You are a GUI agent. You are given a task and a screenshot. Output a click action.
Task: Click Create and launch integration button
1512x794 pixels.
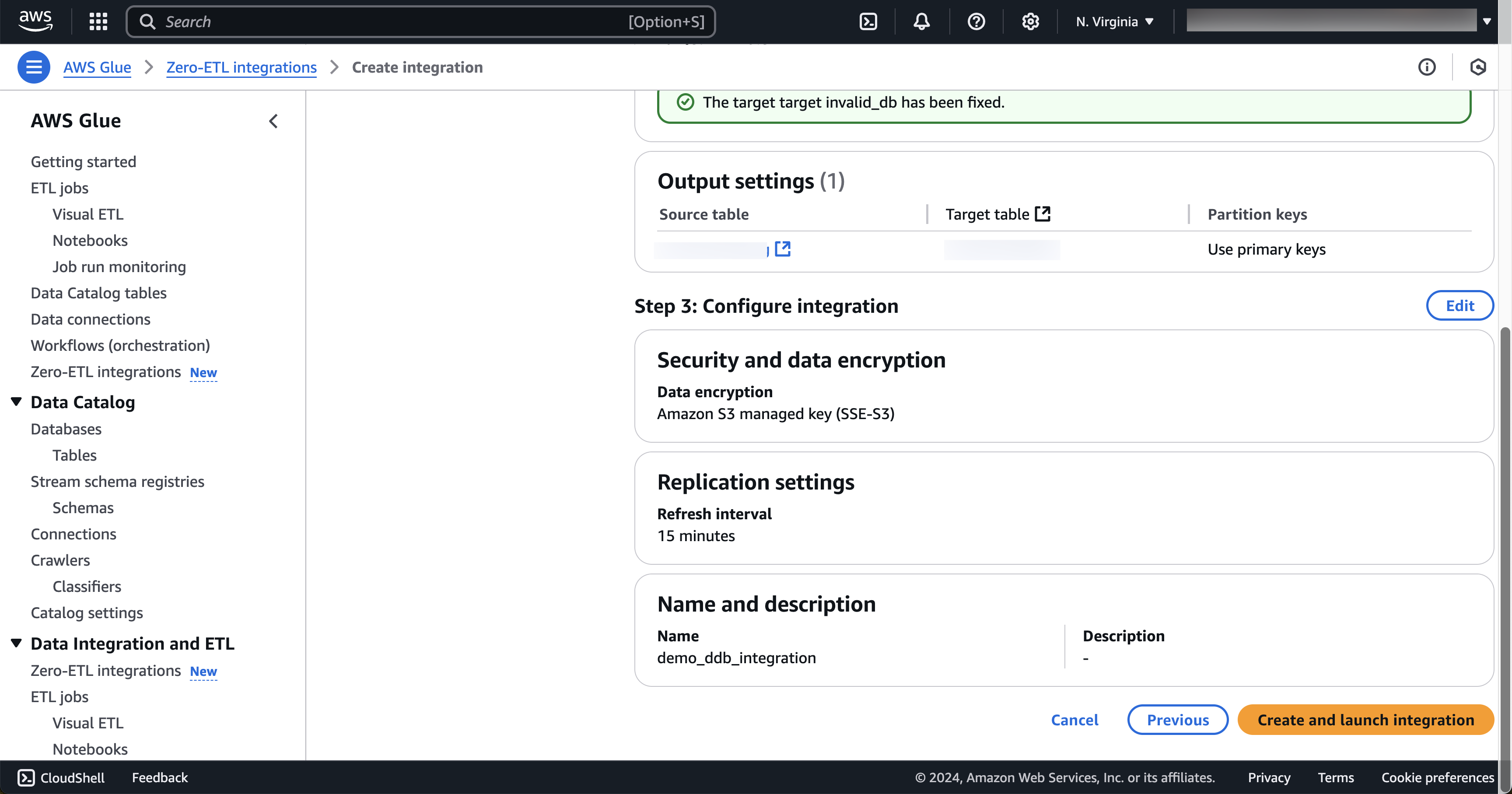click(x=1365, y=720)
